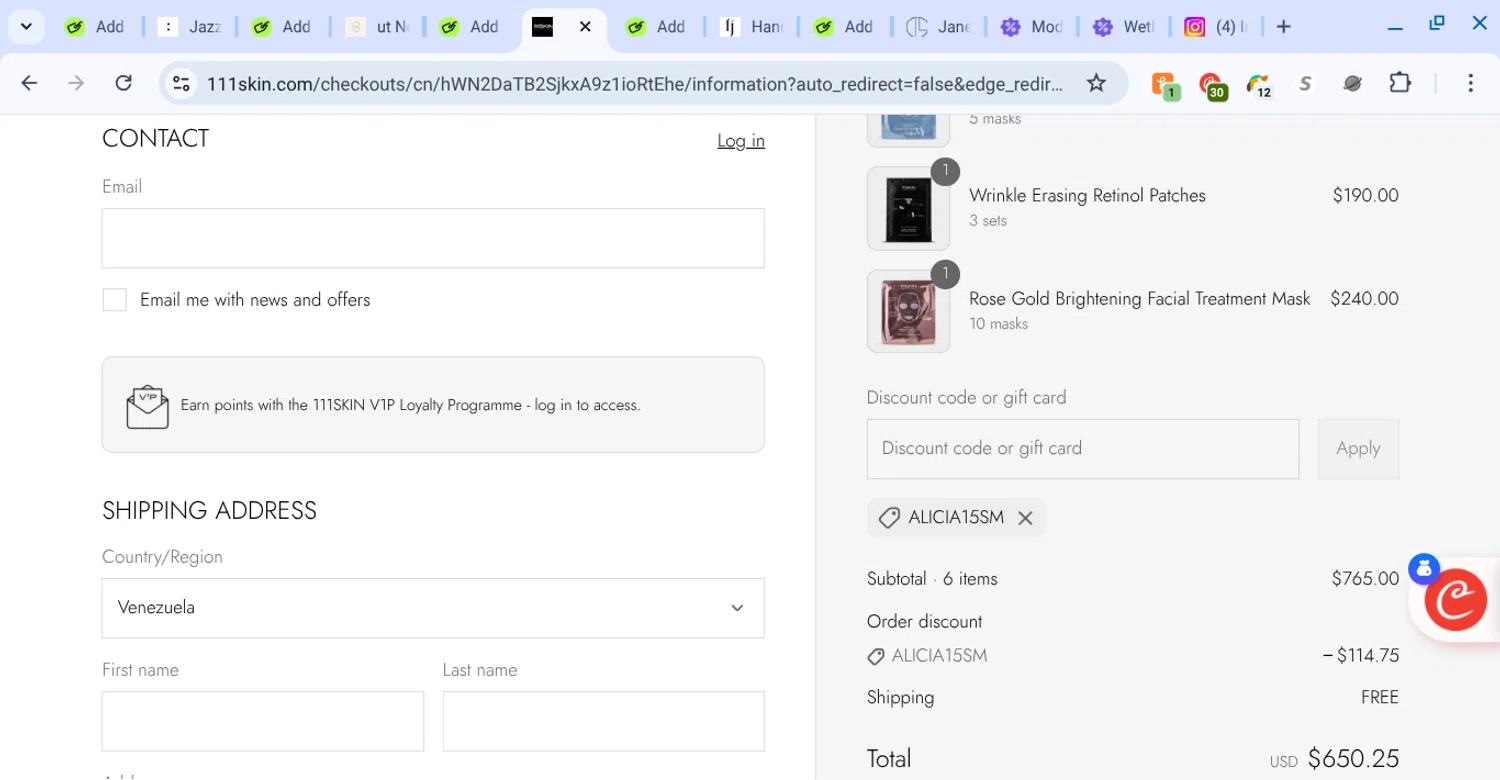Click the address bar URL
Viewport: 1500px width, 780px height.
pyautogui.click(x=636, y=84)
